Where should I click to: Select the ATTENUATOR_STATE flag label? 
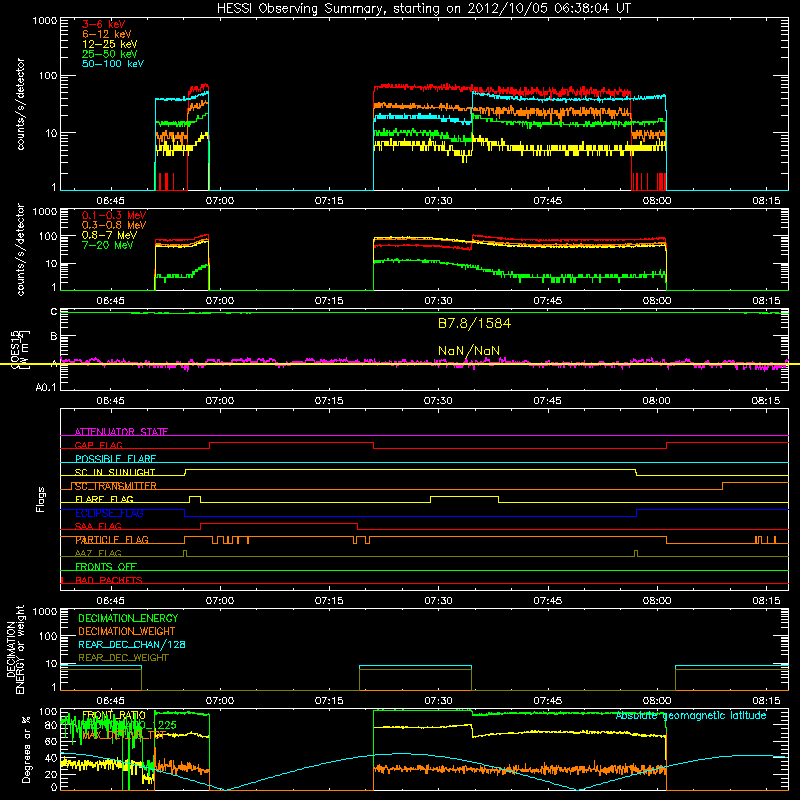121,432
